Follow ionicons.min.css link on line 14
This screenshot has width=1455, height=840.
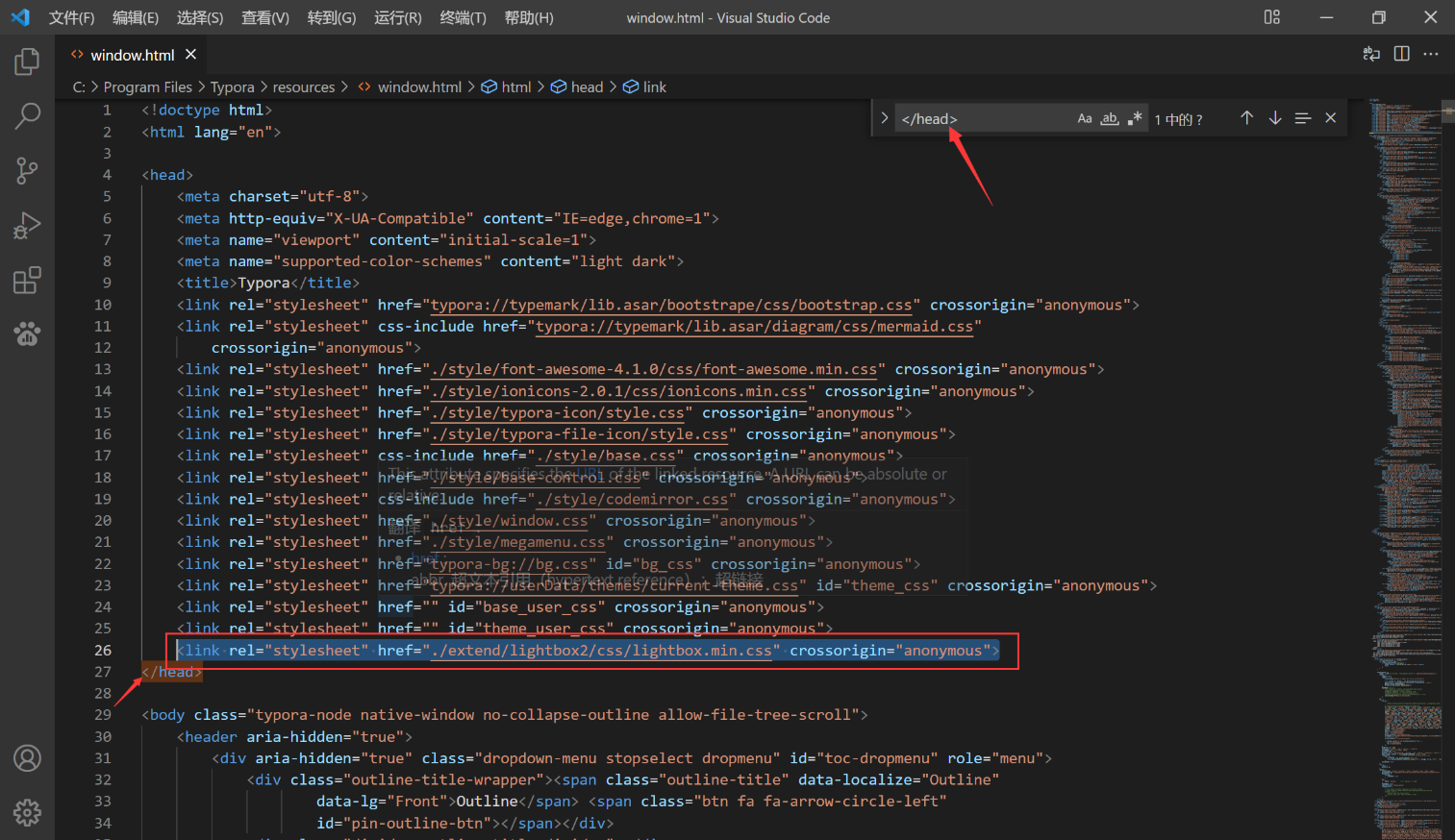[x=618, y=391]
